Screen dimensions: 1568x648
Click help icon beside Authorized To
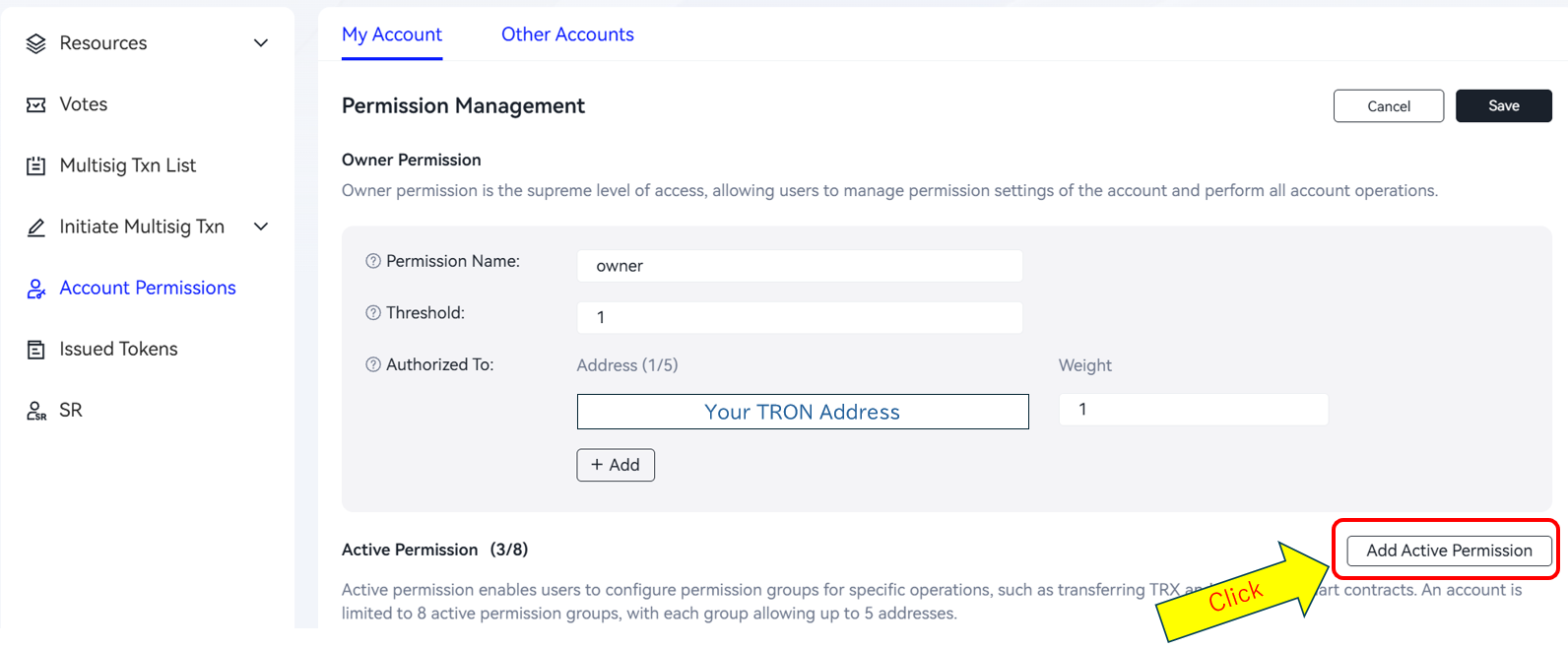pyautogui.click(x=373, y=364)
